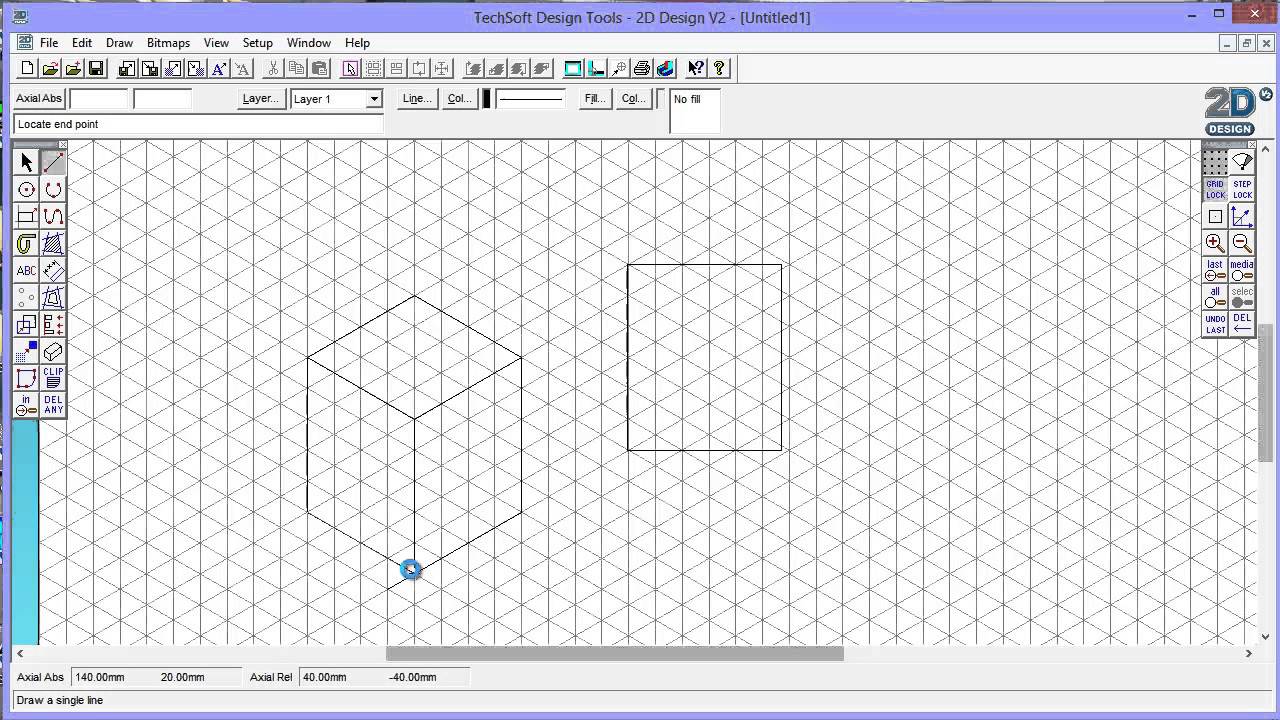Click the context help arrow-question icon
Screen dimensions: 1280x720
tap(695, 68)
